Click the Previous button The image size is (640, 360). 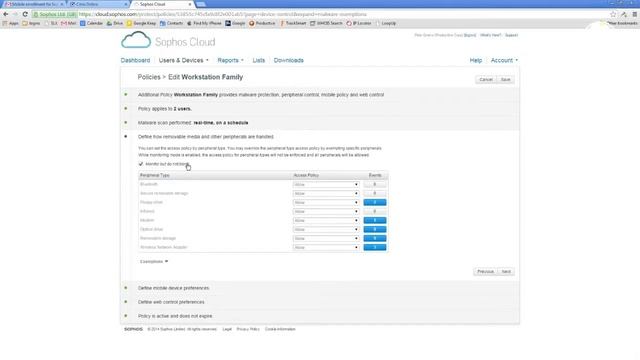[485, 271]
